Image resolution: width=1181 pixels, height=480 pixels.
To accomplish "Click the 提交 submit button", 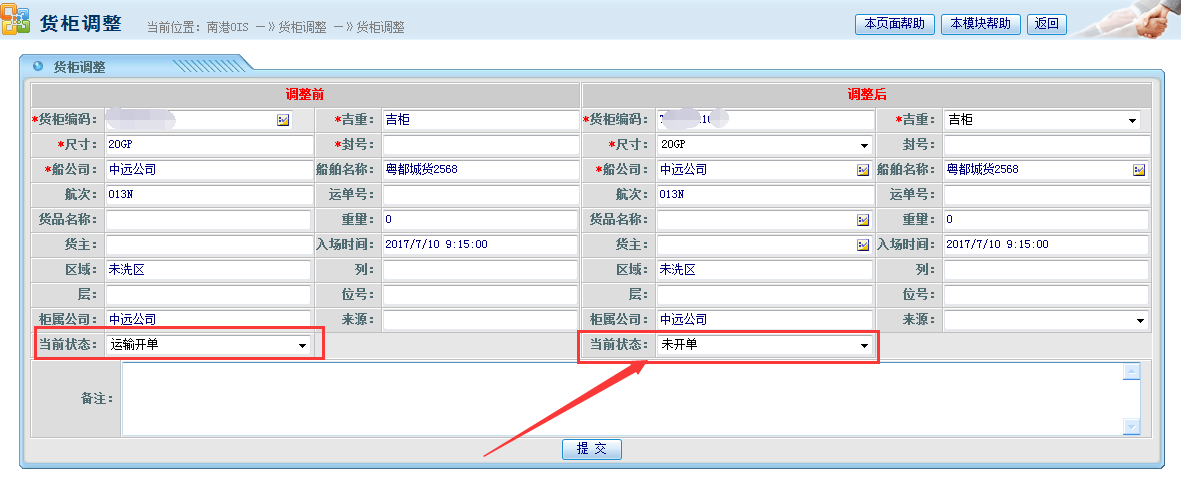I will click(x=591, y=449).
